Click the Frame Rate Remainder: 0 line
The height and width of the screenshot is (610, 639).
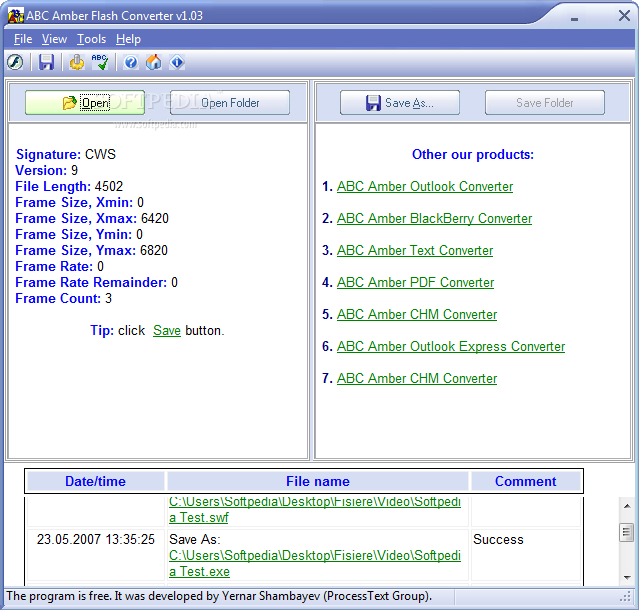pyautogui.click(x=96, y=282)
